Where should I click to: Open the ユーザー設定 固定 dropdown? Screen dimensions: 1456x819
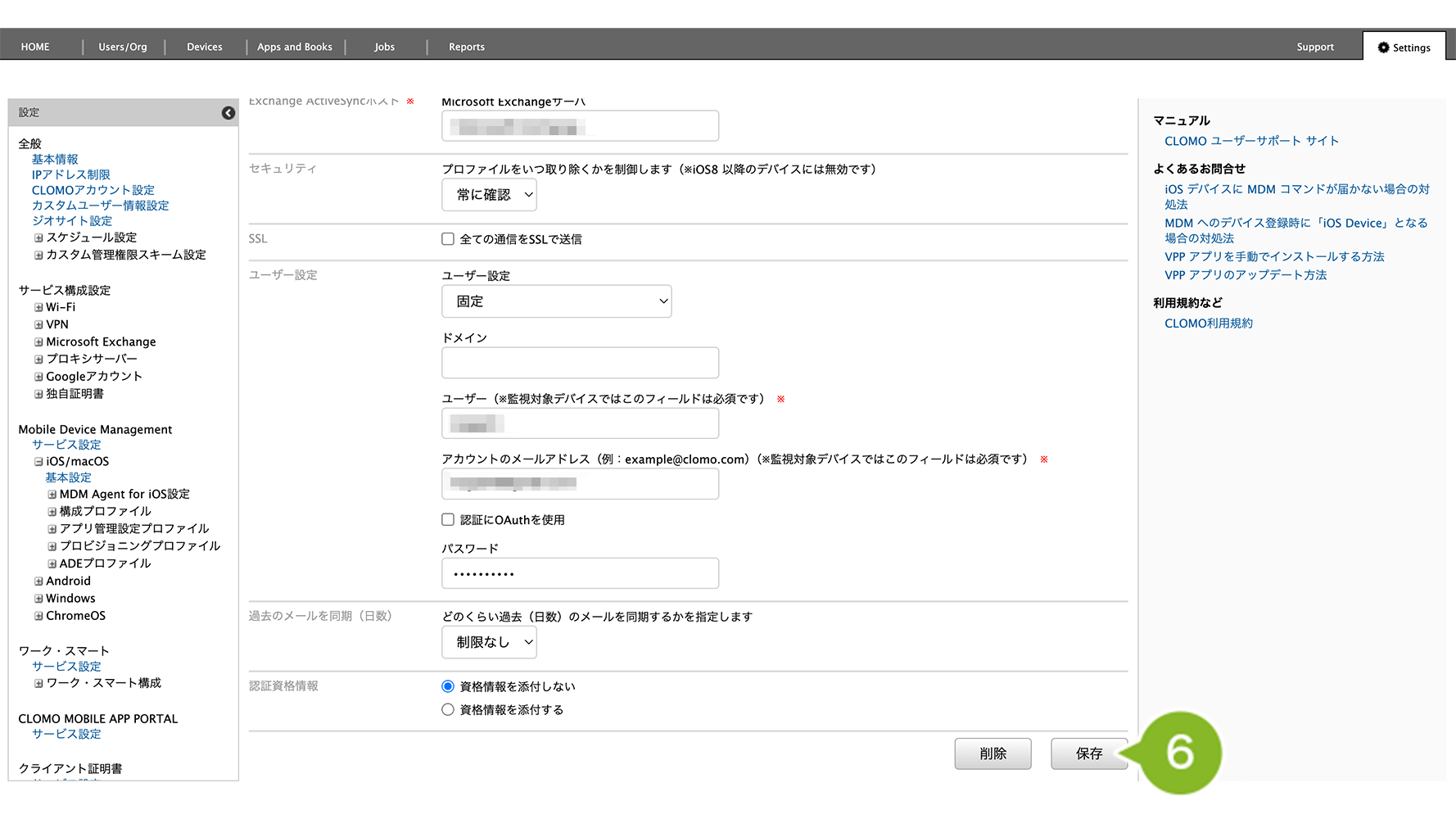tap(556, 301)
